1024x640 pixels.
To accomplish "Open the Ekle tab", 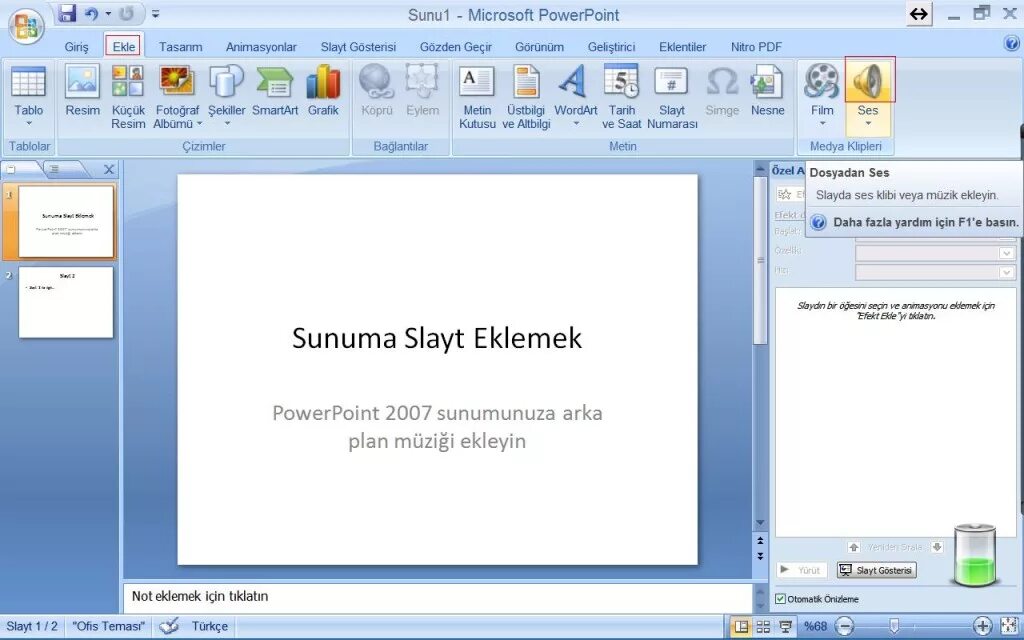I will (123, 46).
